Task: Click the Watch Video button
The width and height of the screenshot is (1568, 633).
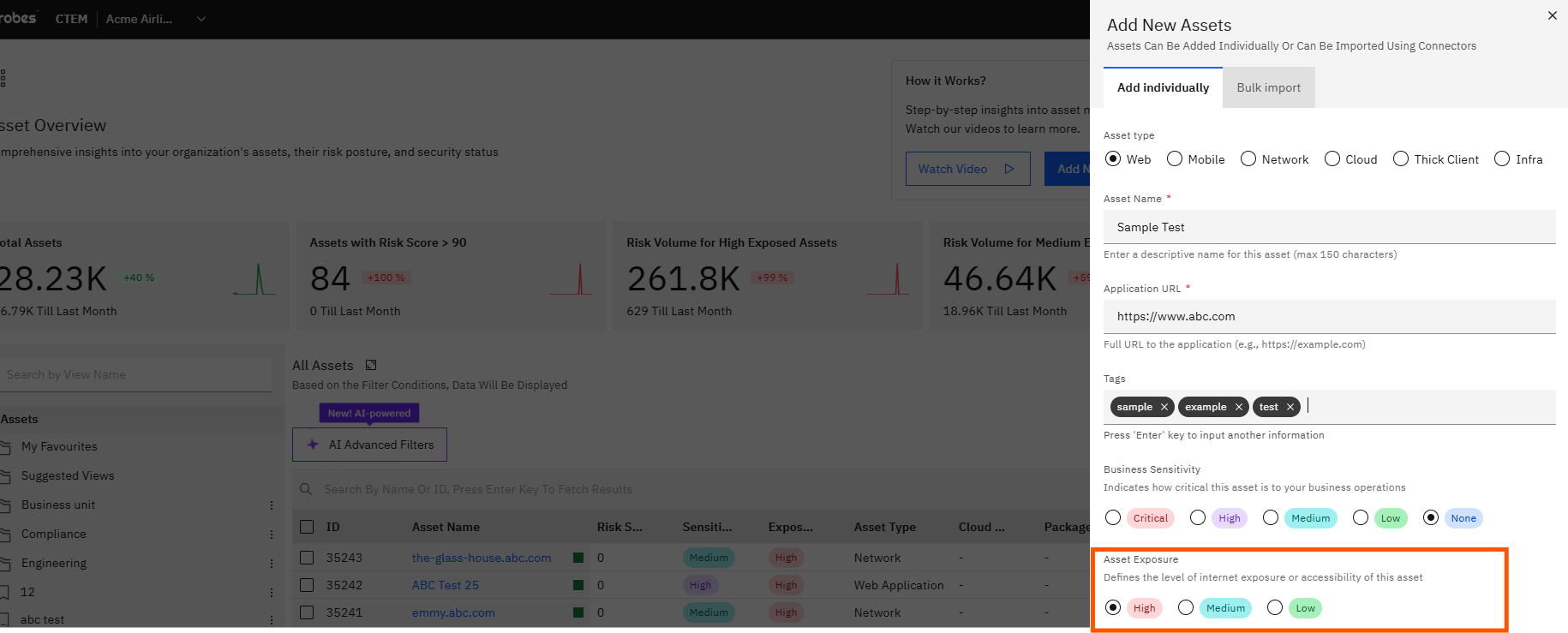Action: (x=967, y=169)
